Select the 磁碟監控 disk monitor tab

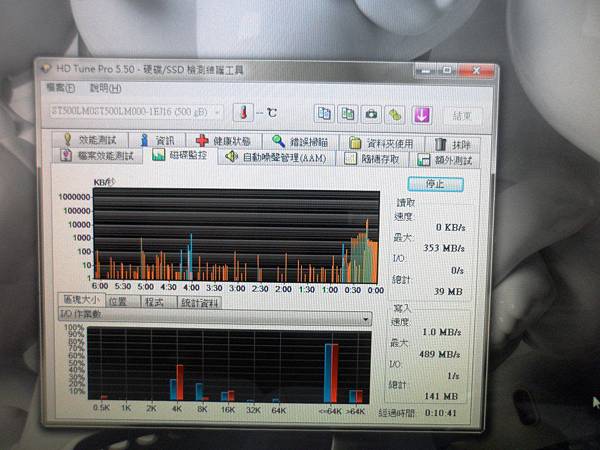click(x=179, y=155)
